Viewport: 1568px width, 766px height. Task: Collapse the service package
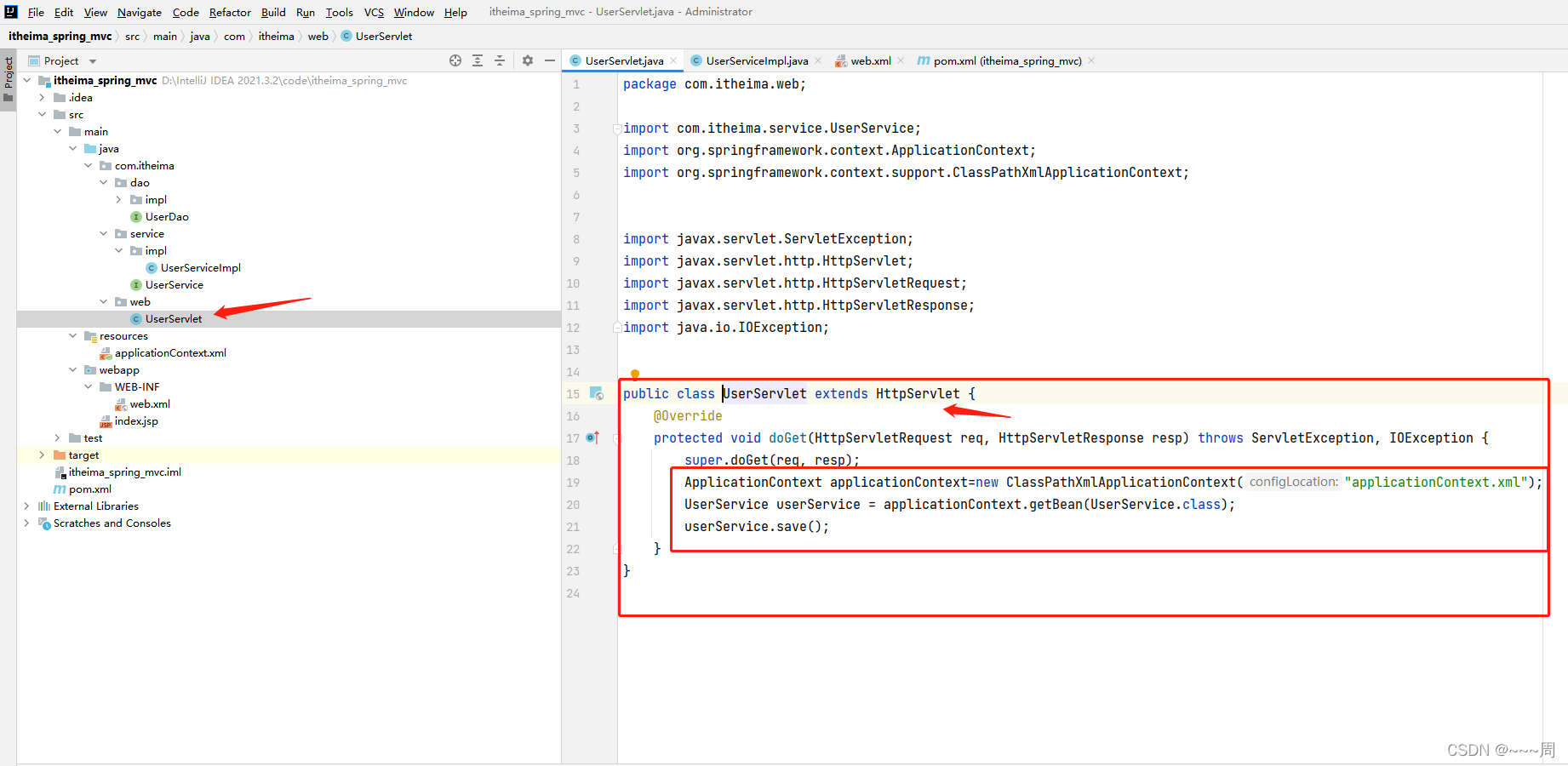pyautogui.click(x=104, y=234)
